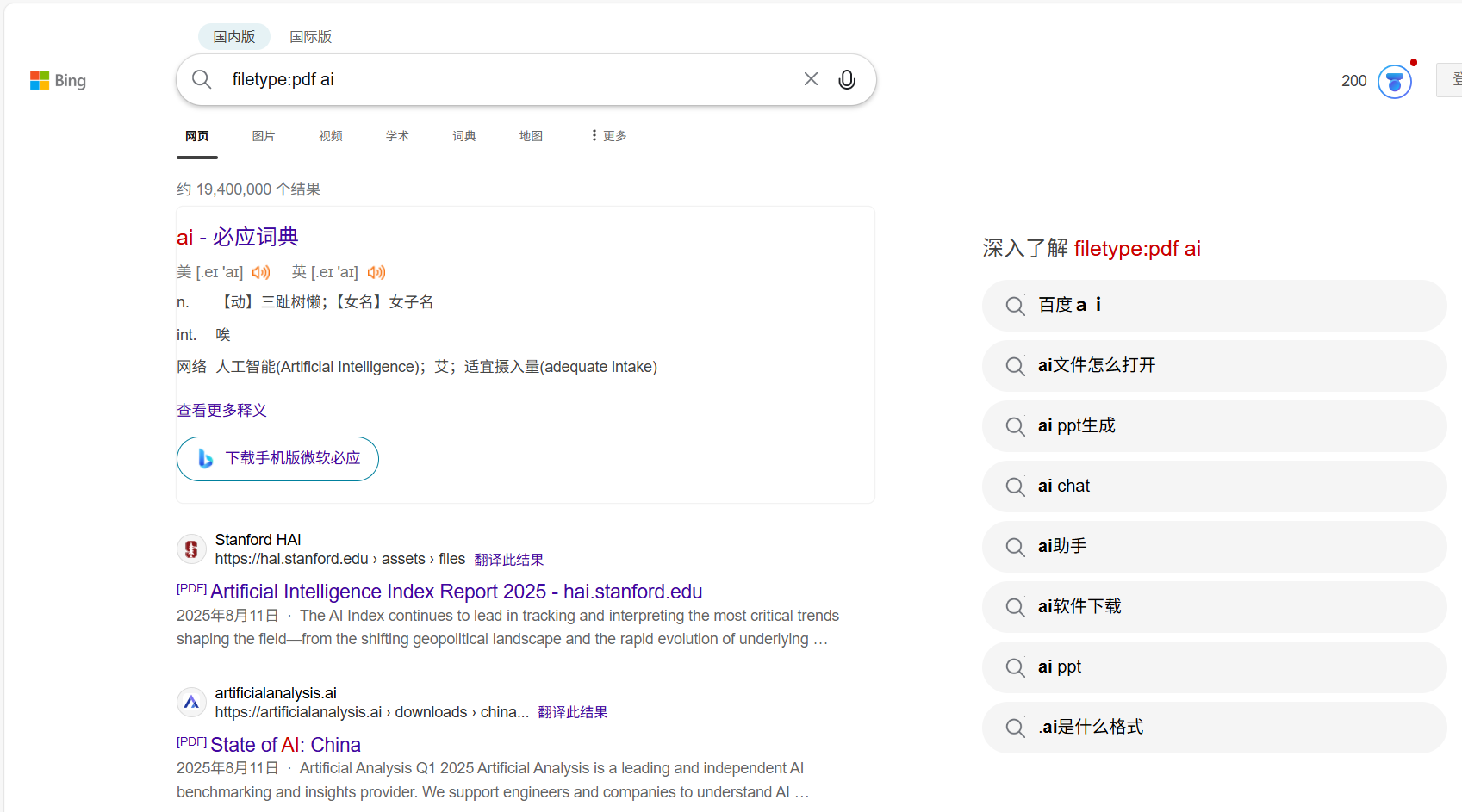Click the artificialanalysis.ai site favicon
The height and width of the screenshot is (812, 1462).
pyautogui.click(x=191, y=703)
